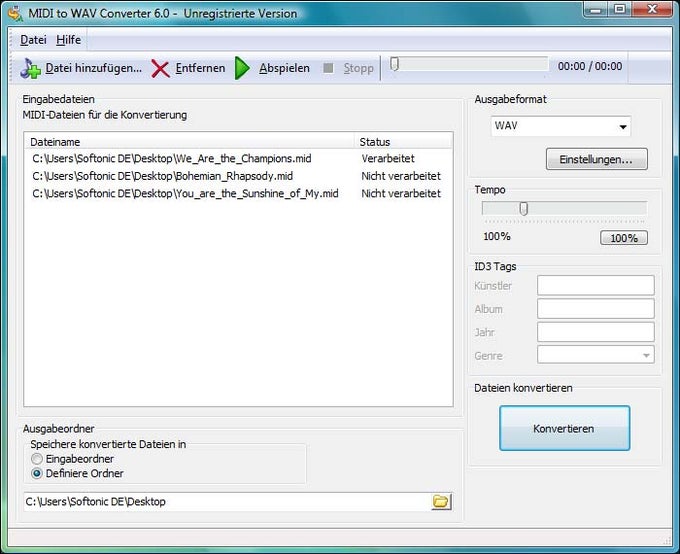The width and height of the screenshot is (680, 554).
Task: Open the Hilfe menu
Action: (x=69, y=39)
